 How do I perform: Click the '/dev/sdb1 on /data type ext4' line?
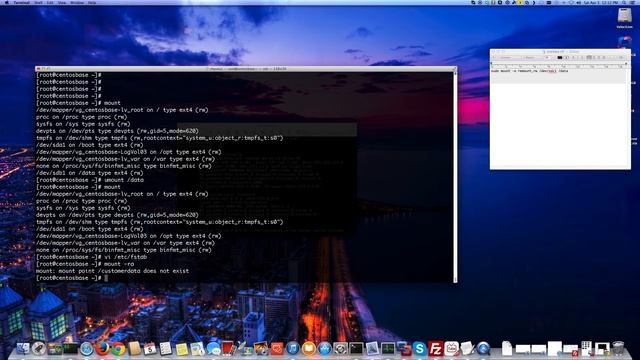(x=89, y=173)
